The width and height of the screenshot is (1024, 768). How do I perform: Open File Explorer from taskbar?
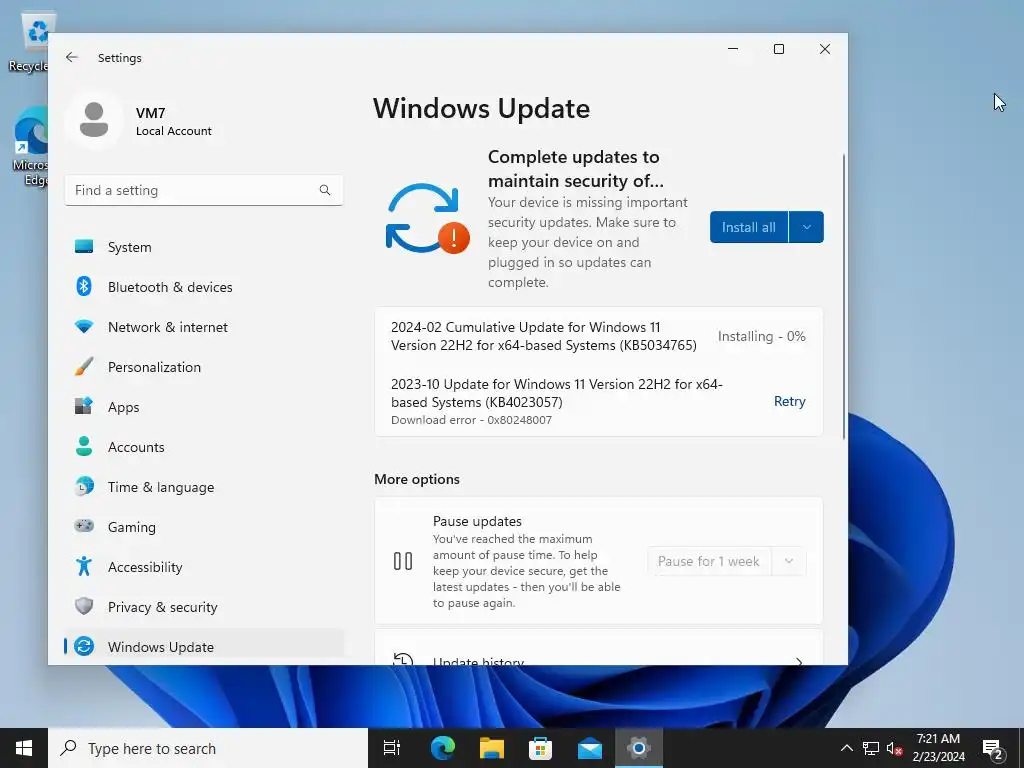pyautogui.click(x=492, y=748)
